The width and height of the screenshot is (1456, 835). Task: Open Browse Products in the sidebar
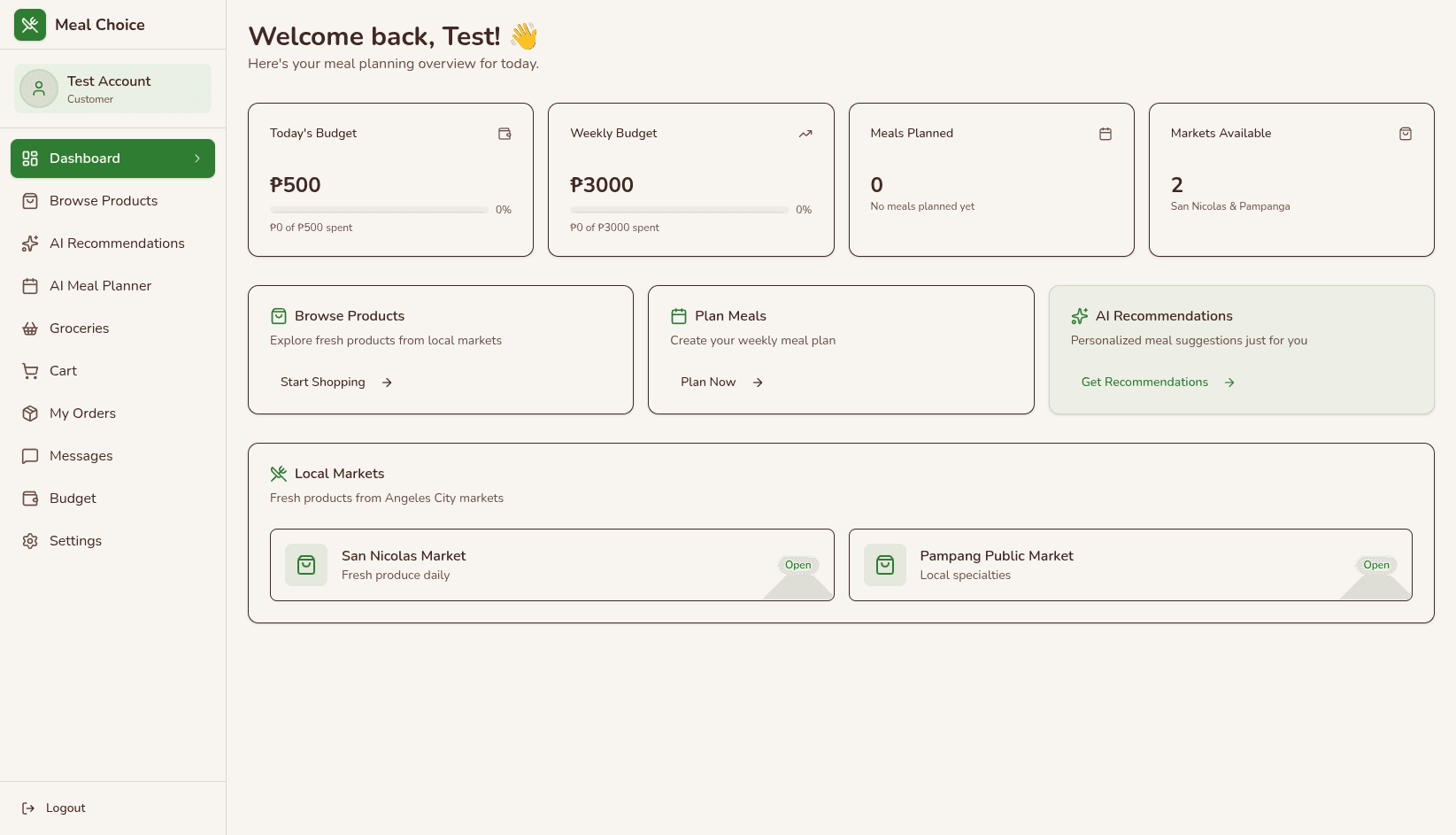click(x=104, y=201)
